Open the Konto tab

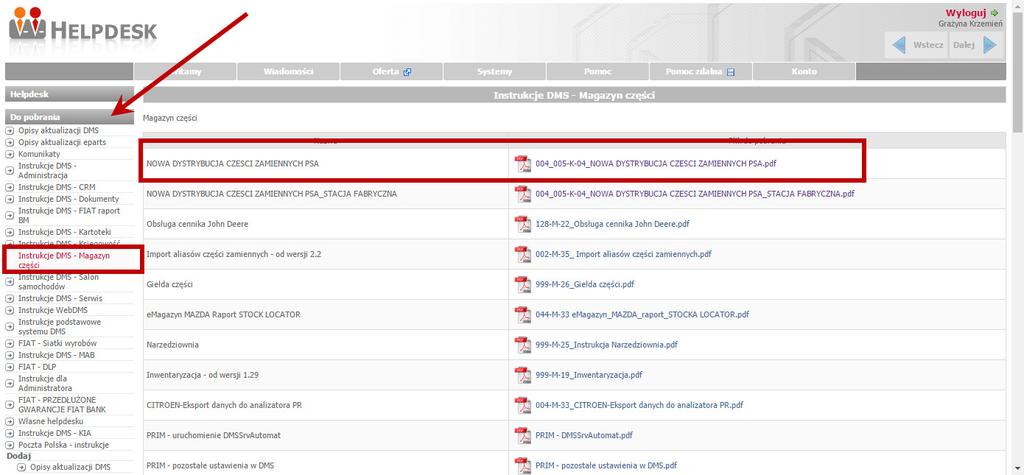[804, 72]
